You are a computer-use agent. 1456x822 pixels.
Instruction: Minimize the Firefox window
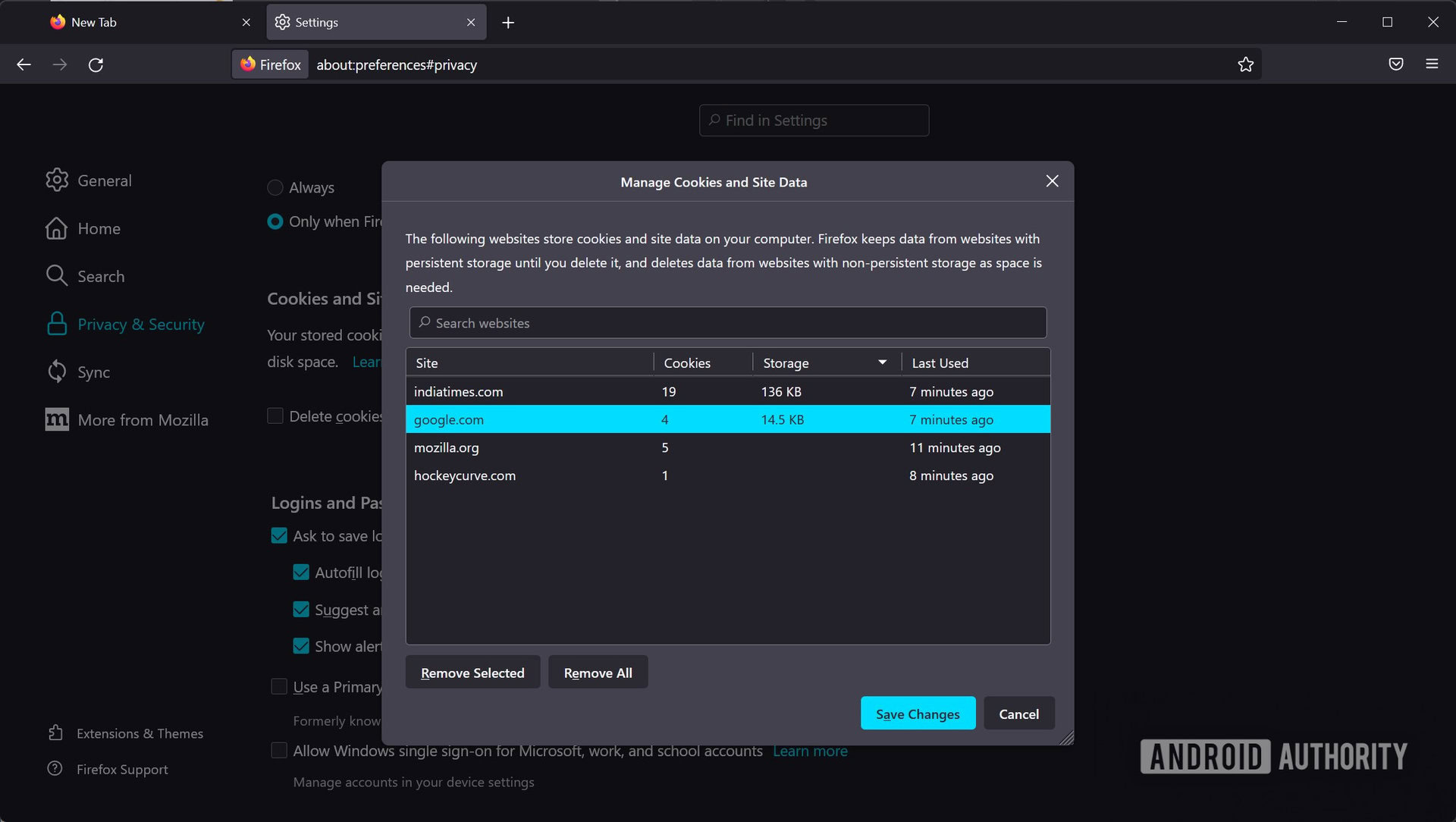1341,22
